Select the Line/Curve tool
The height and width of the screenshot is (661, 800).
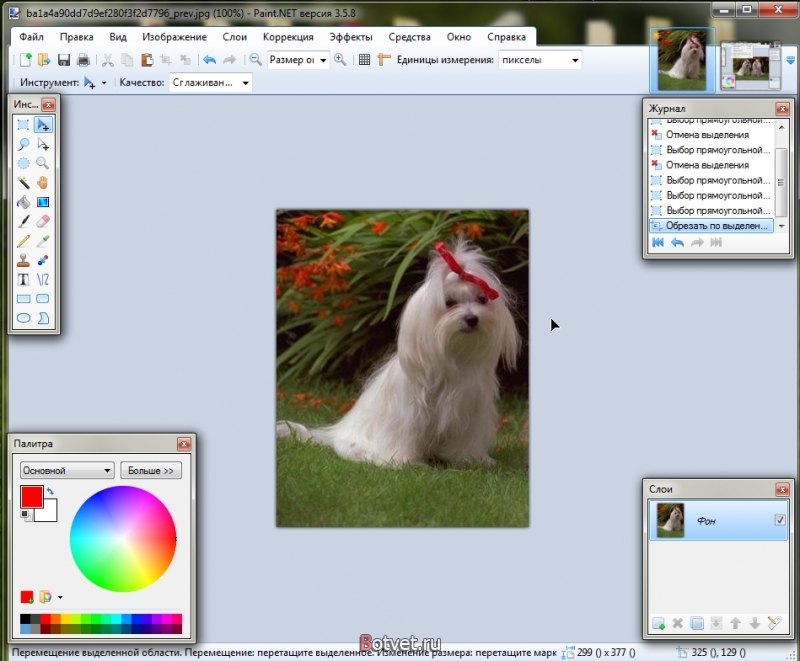43,279
